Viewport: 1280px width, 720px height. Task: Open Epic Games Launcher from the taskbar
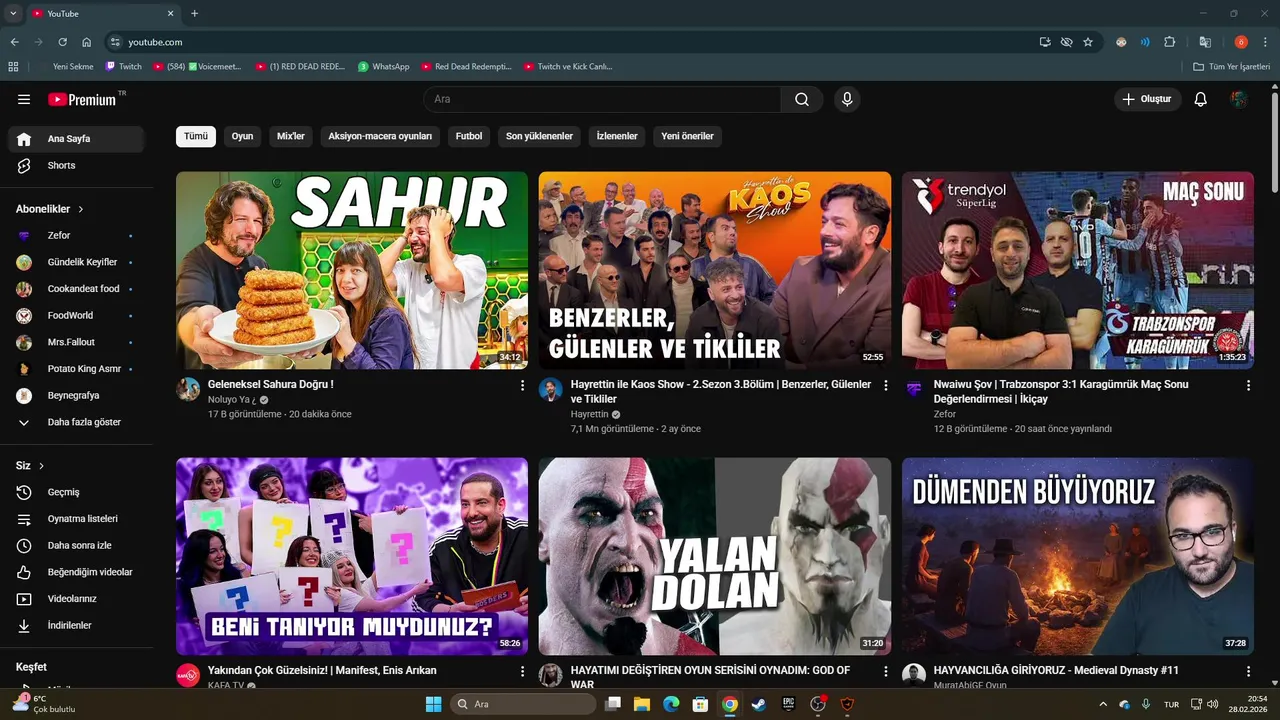[x=788, y=704]
